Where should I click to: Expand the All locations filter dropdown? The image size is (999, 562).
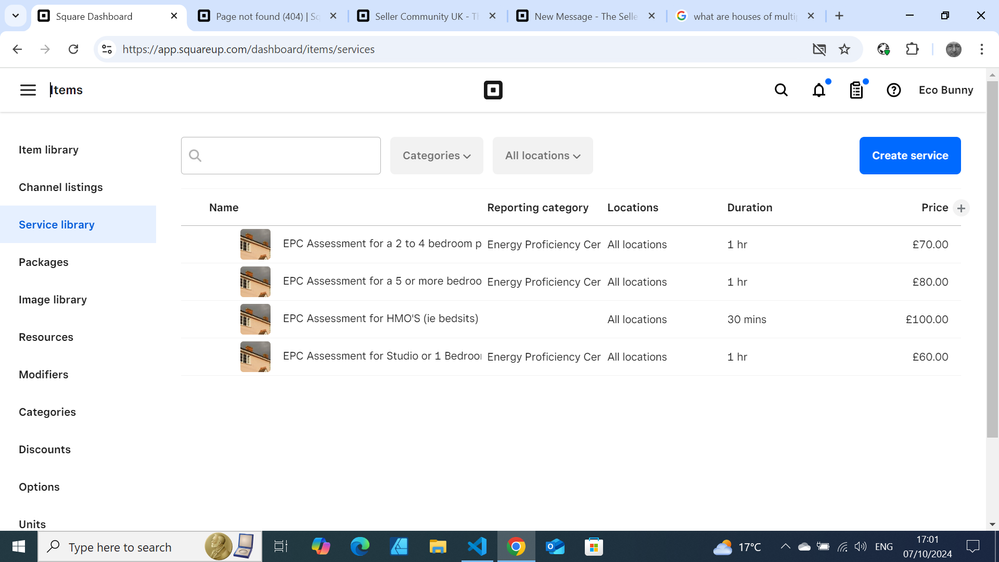542,156
